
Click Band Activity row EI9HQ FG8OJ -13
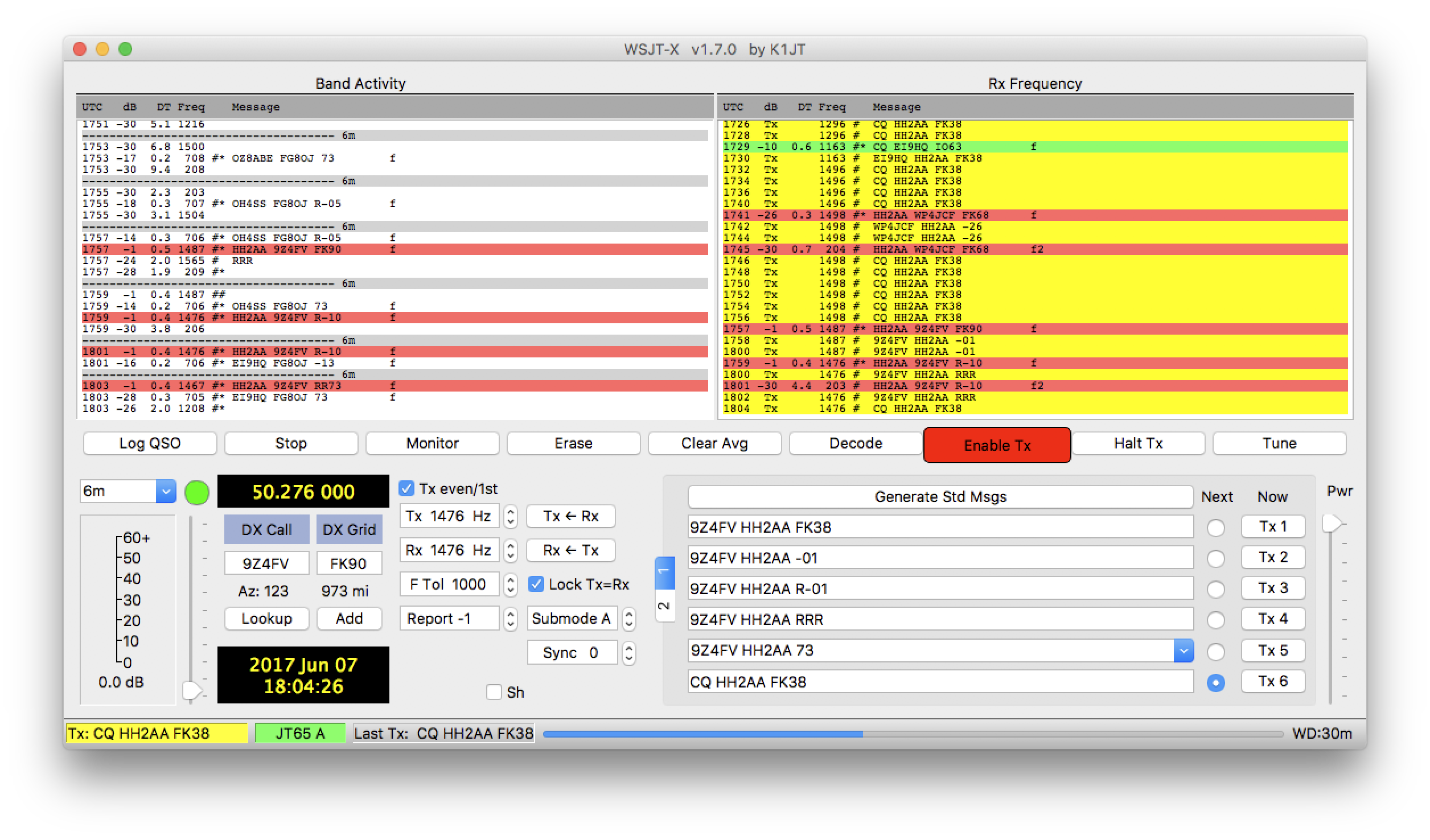point(395,363)
